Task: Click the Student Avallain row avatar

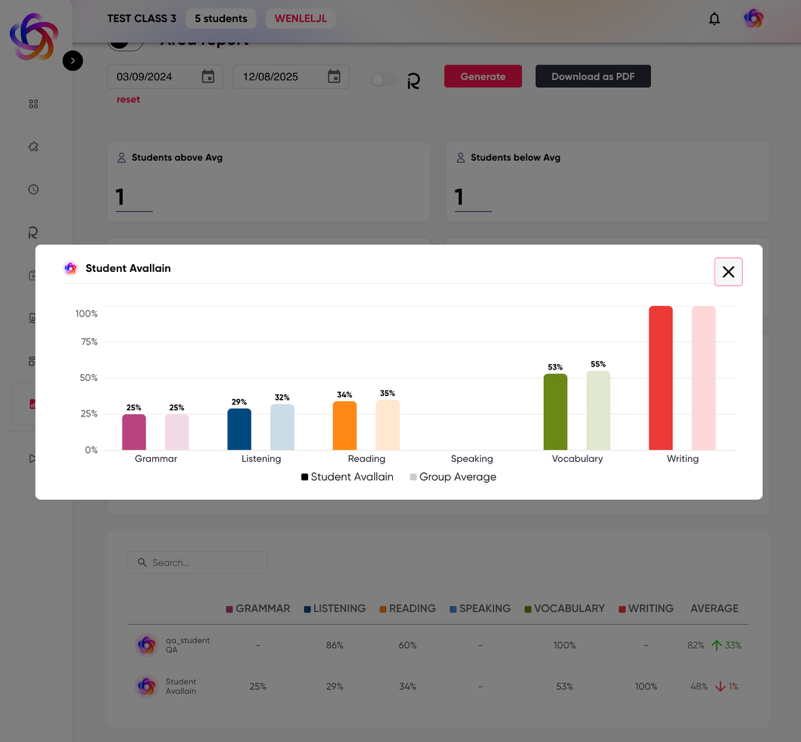Action: [x=147, y=686]
